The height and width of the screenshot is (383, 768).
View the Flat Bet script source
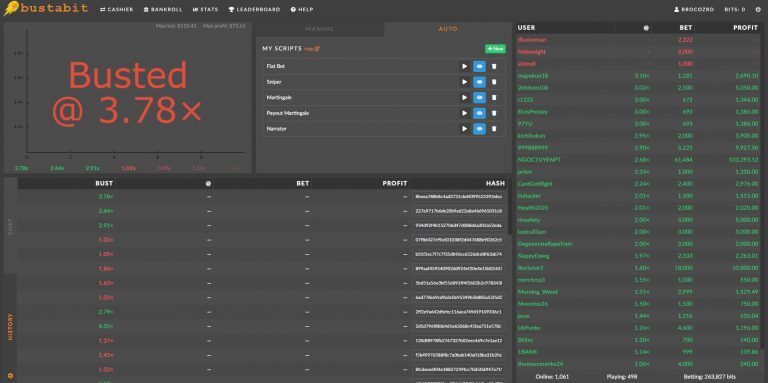click(480, 66)
